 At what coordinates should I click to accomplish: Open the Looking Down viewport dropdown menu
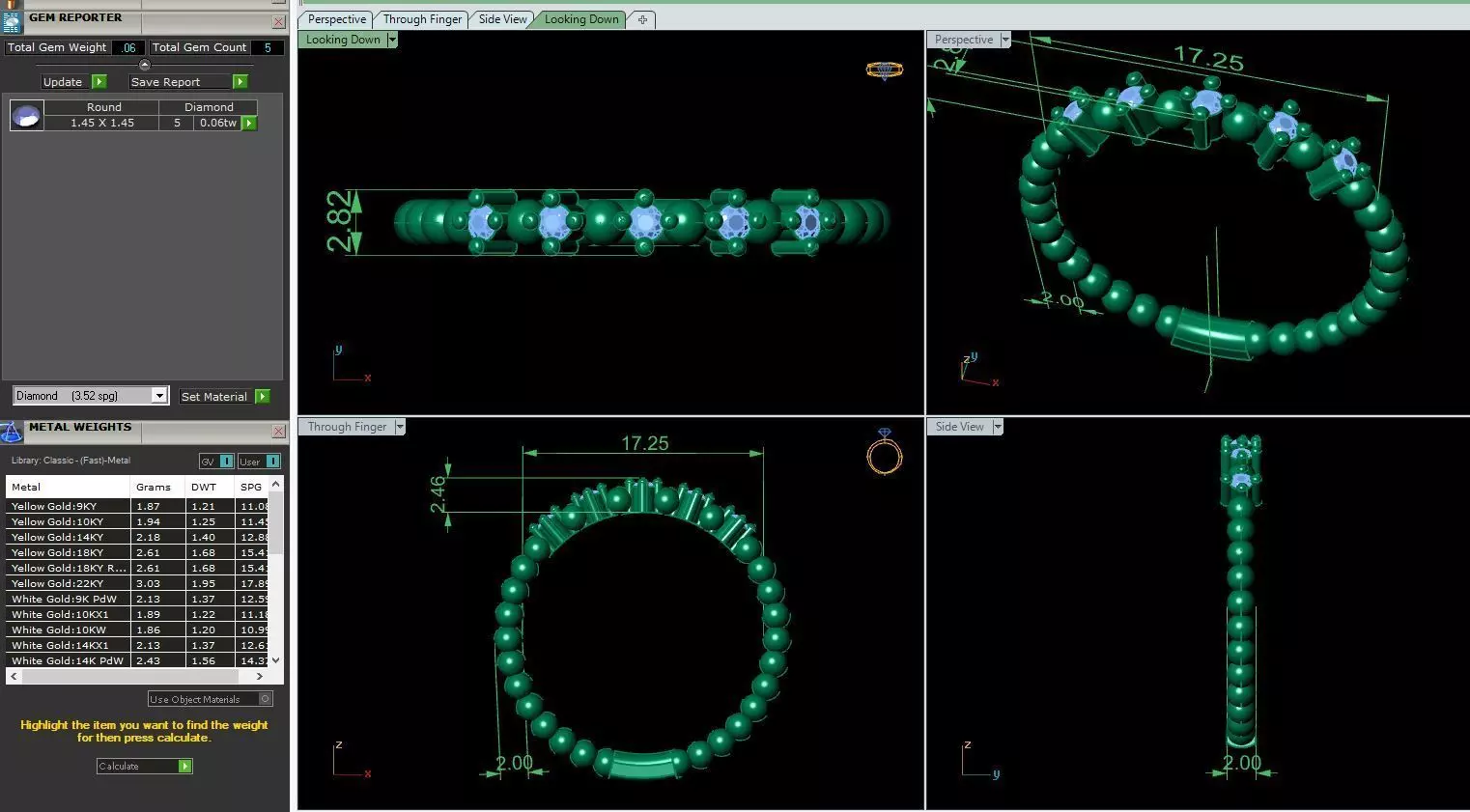[392, 40]
